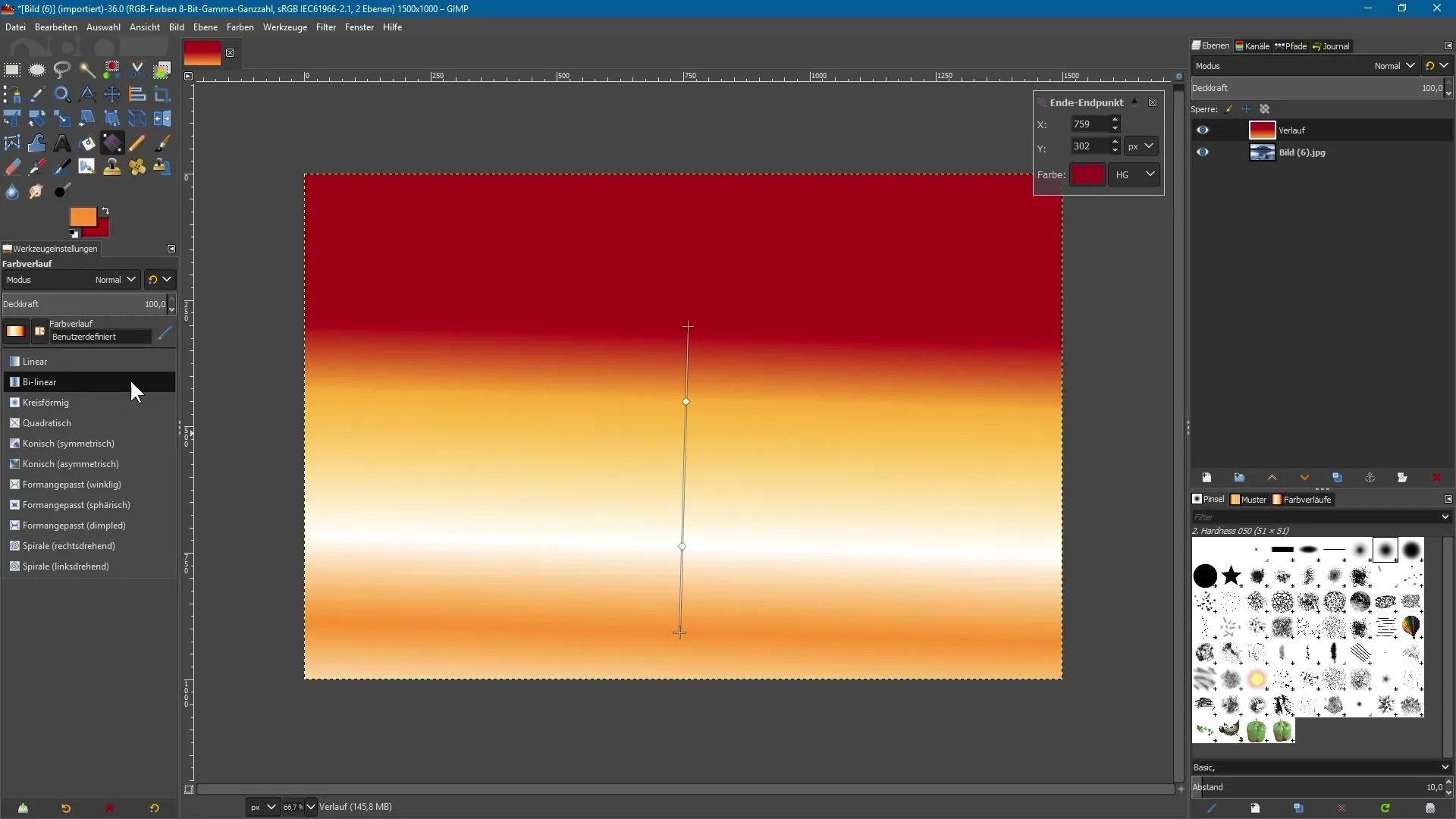Adjust the layer Deckkraft slider
The width and height of the screenshot is (1456, 819).
[1317, 89]
